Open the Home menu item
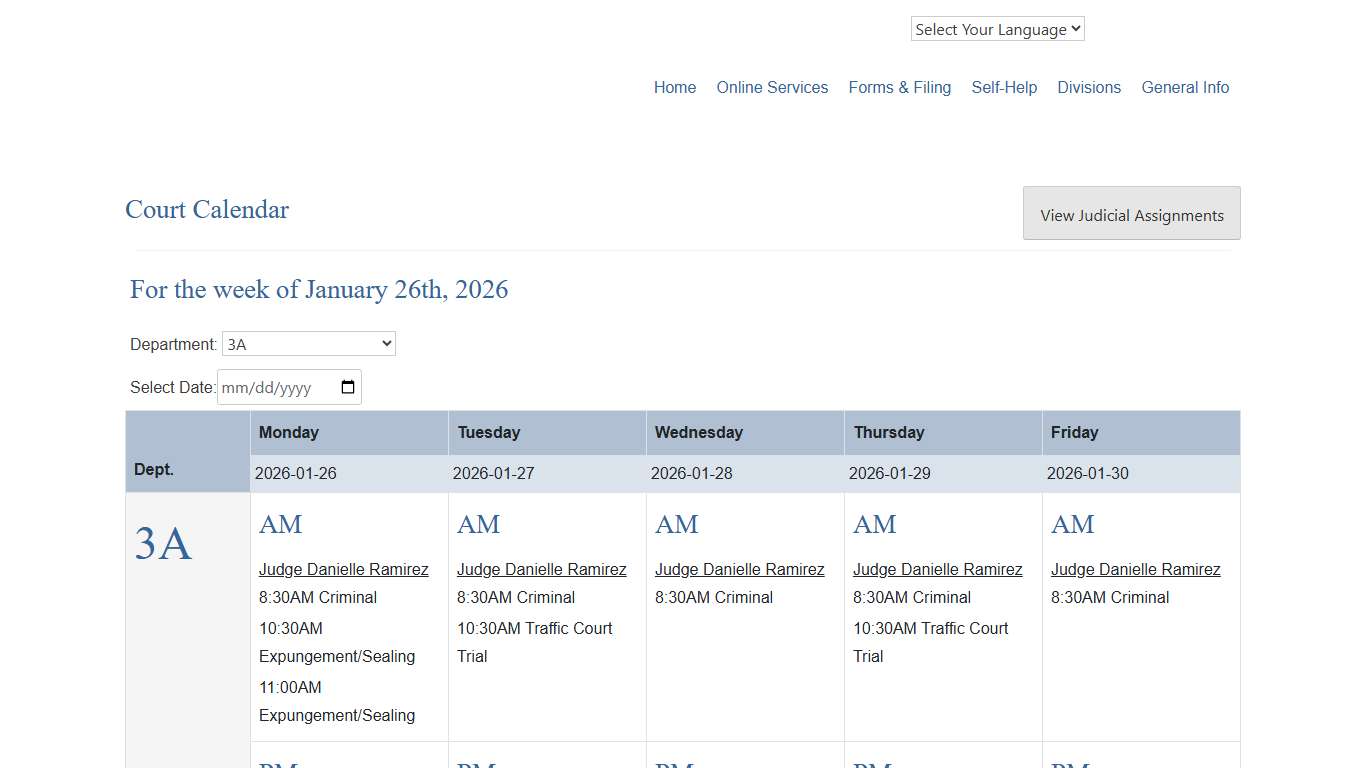 click(674, 87)
